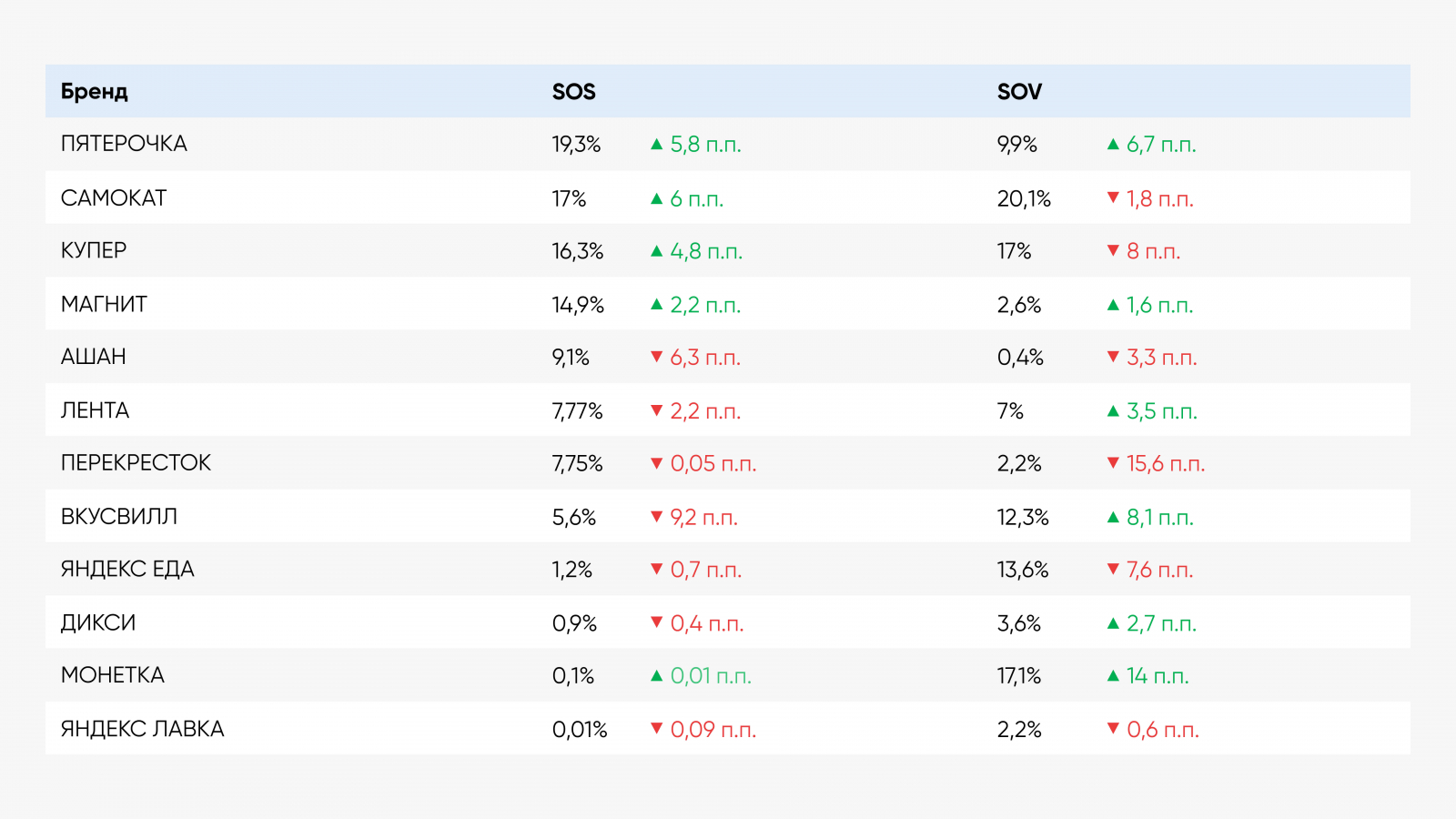Image resolution: width=1456 pixels, height=819 pixels.
Task: Click the red down arrow in САМОКАТ SOV change
Action: pyautogui.click(x=1112, y=197)
